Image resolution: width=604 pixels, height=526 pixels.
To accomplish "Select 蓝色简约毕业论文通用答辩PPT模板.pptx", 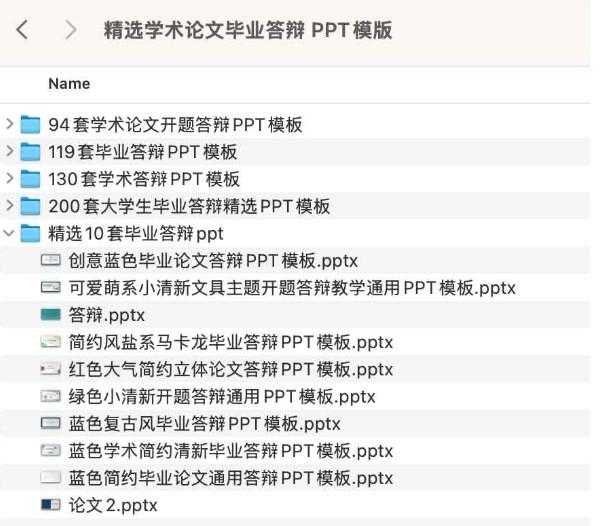I will point(231,478).
